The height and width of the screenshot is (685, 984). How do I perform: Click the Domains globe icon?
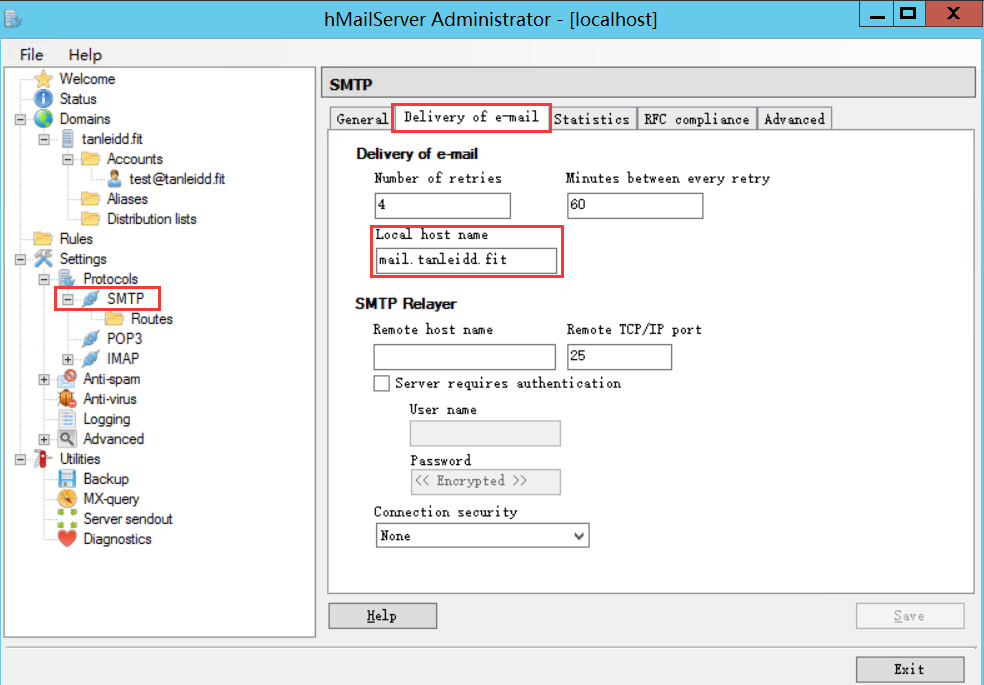click(x=43, y=119)
